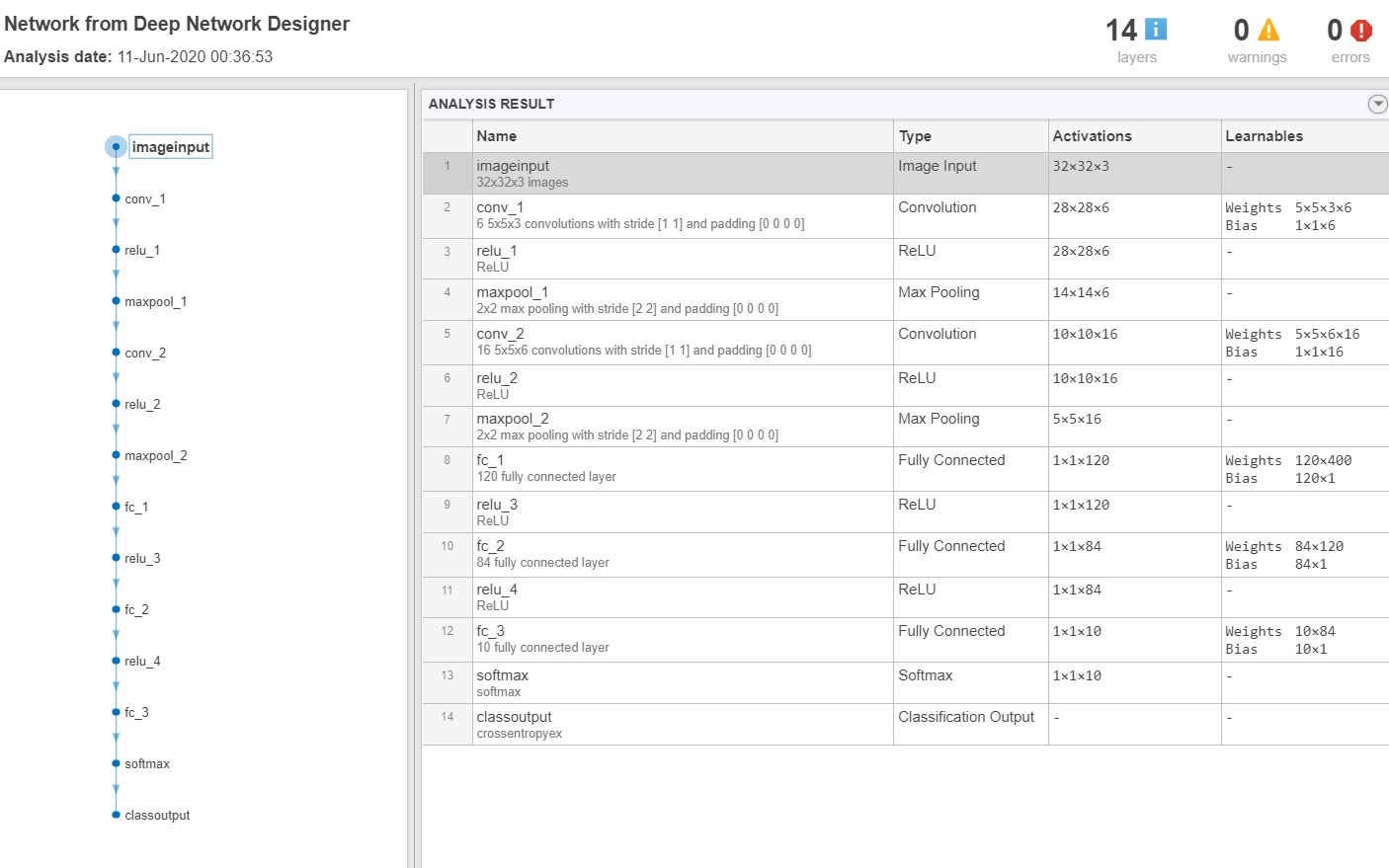Click the 14 layers count
Screen dimensions: 1389x868
pyautogui.click(x=1121, y=31)
